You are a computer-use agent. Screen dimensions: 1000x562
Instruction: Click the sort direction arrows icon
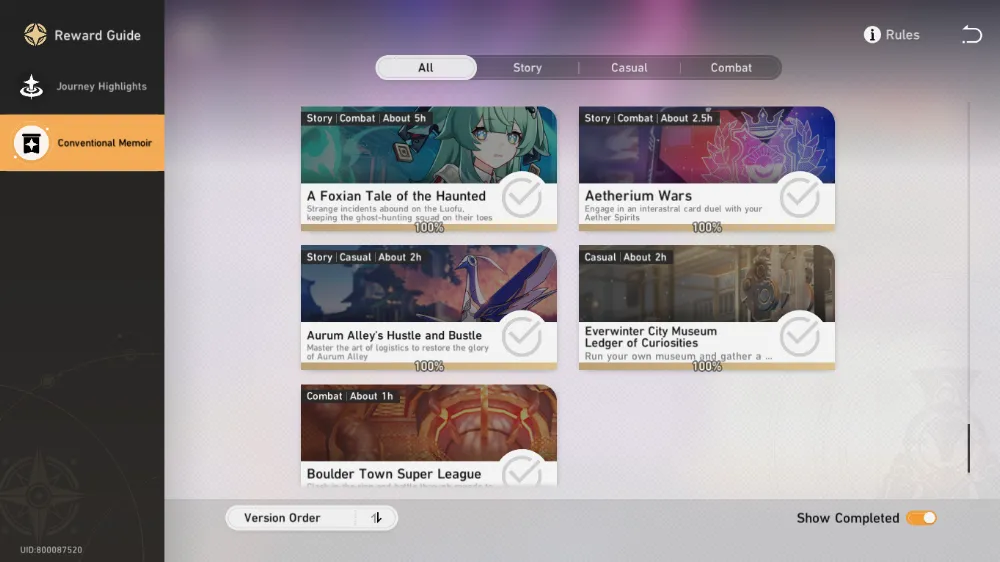pyautogui.click(x=376, y=518)
